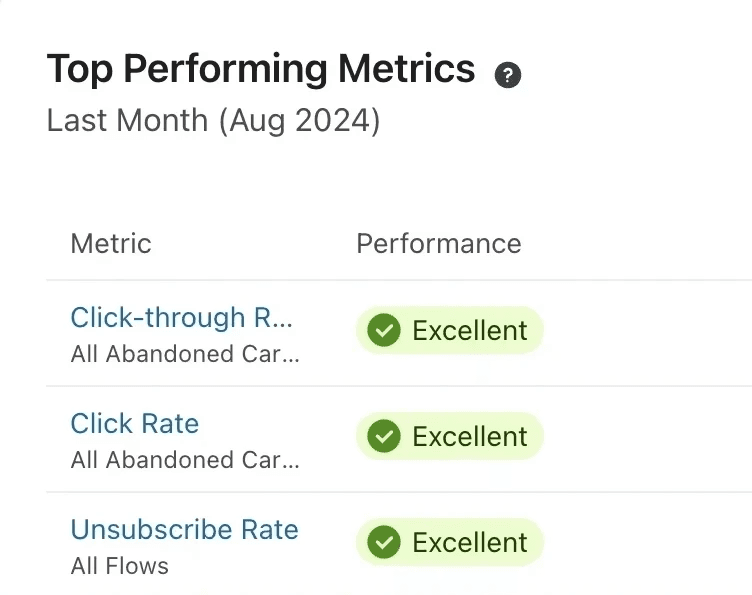Click the help question mark icon
The image size is (752, 595).
[x=508, y=74]
